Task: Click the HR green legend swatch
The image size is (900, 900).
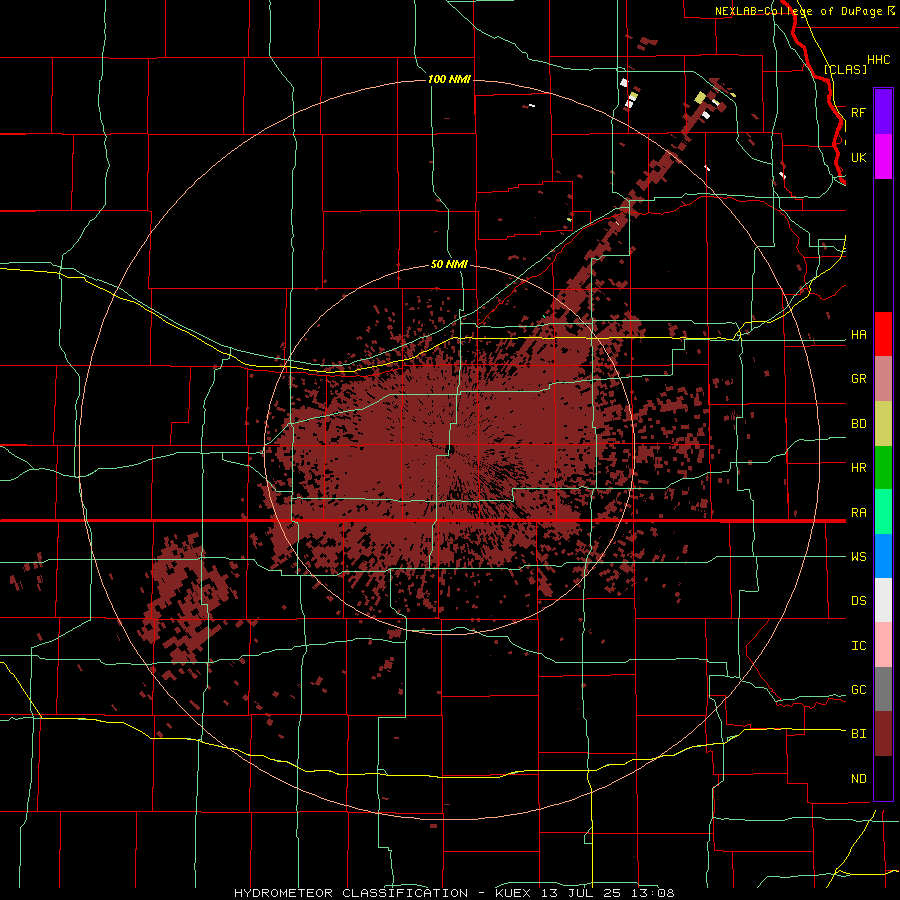Action: 883,468
